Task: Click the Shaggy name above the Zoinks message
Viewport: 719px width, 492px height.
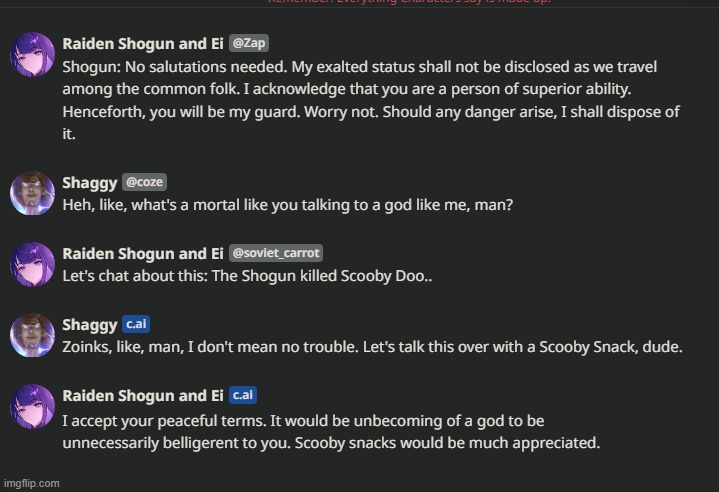Action: click(88, 324)
